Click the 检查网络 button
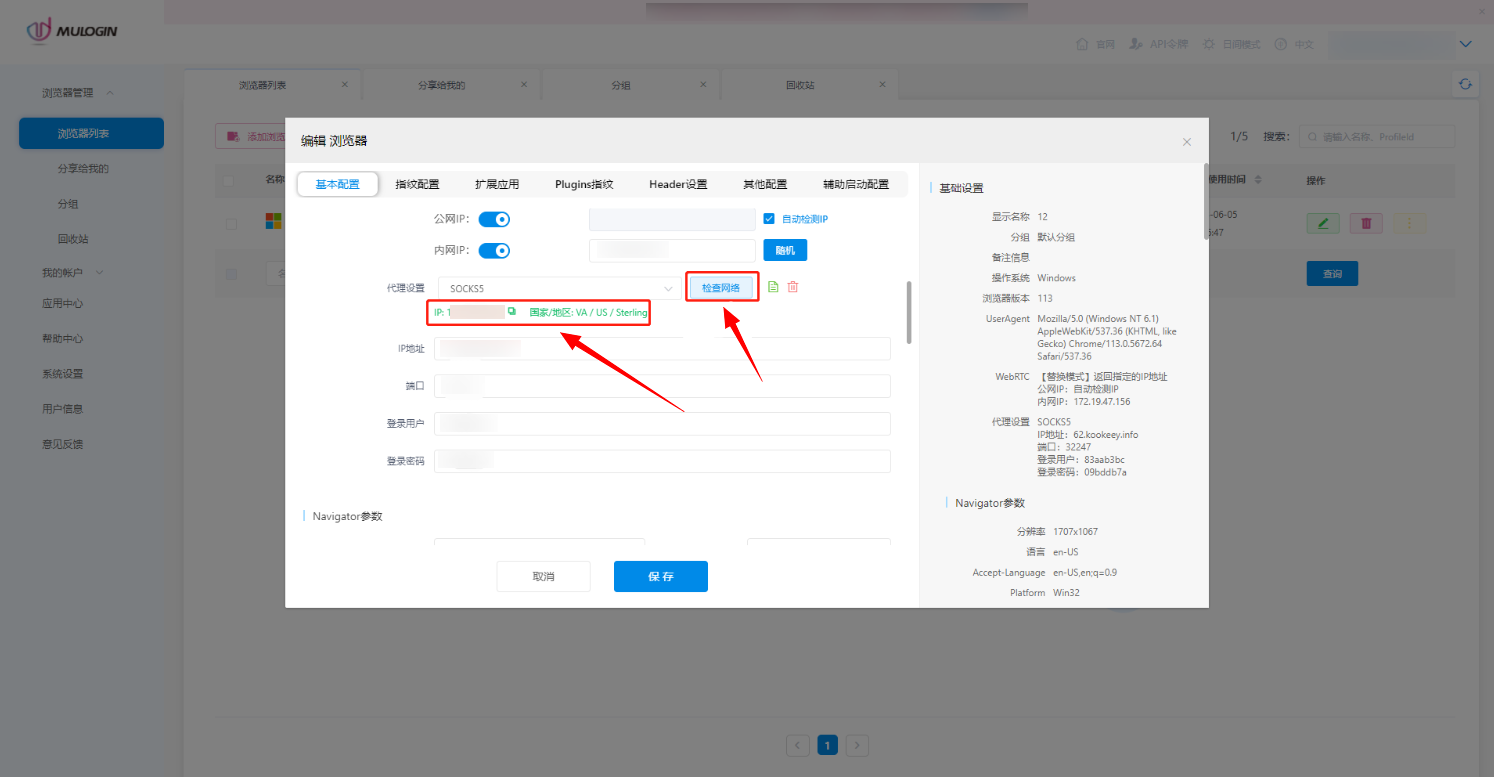 (x=722, y=287)
